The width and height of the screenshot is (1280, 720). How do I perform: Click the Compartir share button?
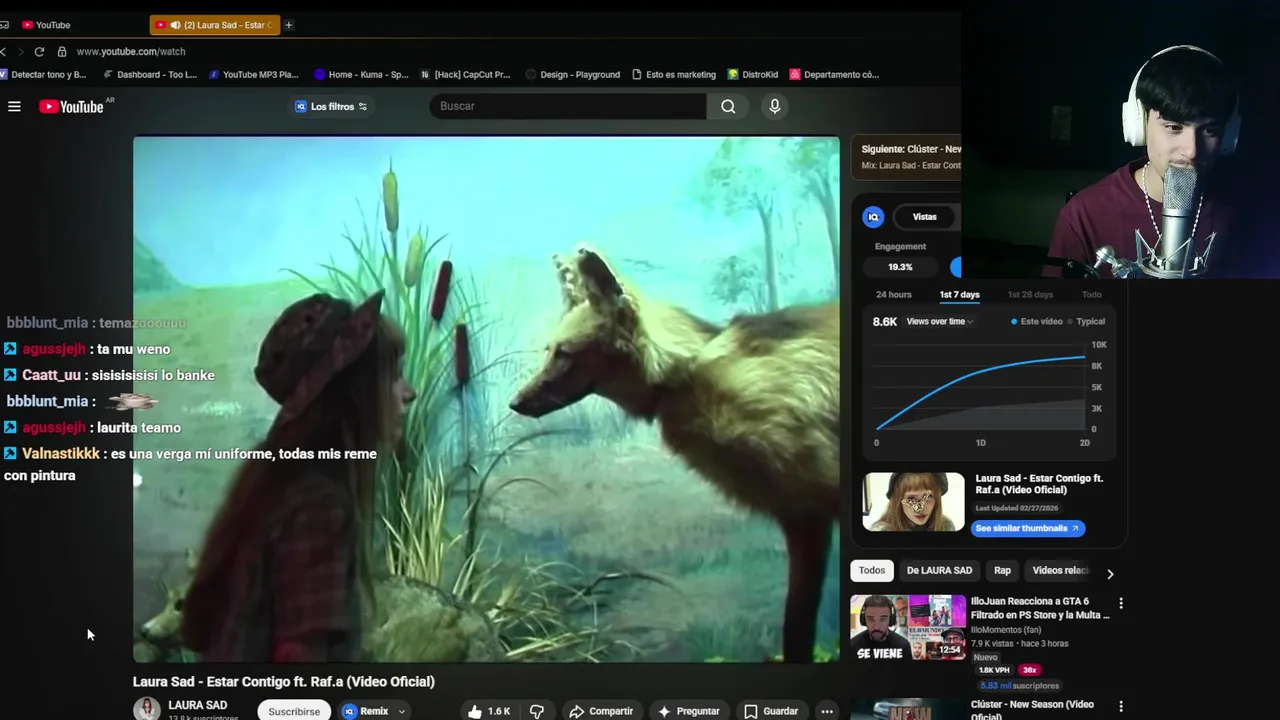601,711
